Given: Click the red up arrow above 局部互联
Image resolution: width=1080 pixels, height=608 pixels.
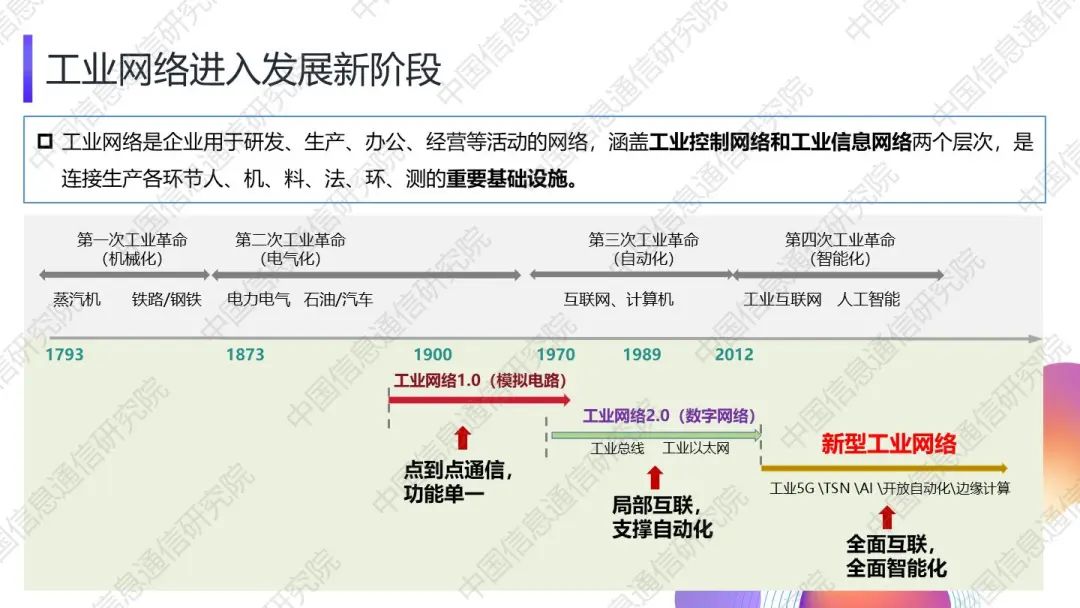Looking at the screenshot, I should coord(655,477).
